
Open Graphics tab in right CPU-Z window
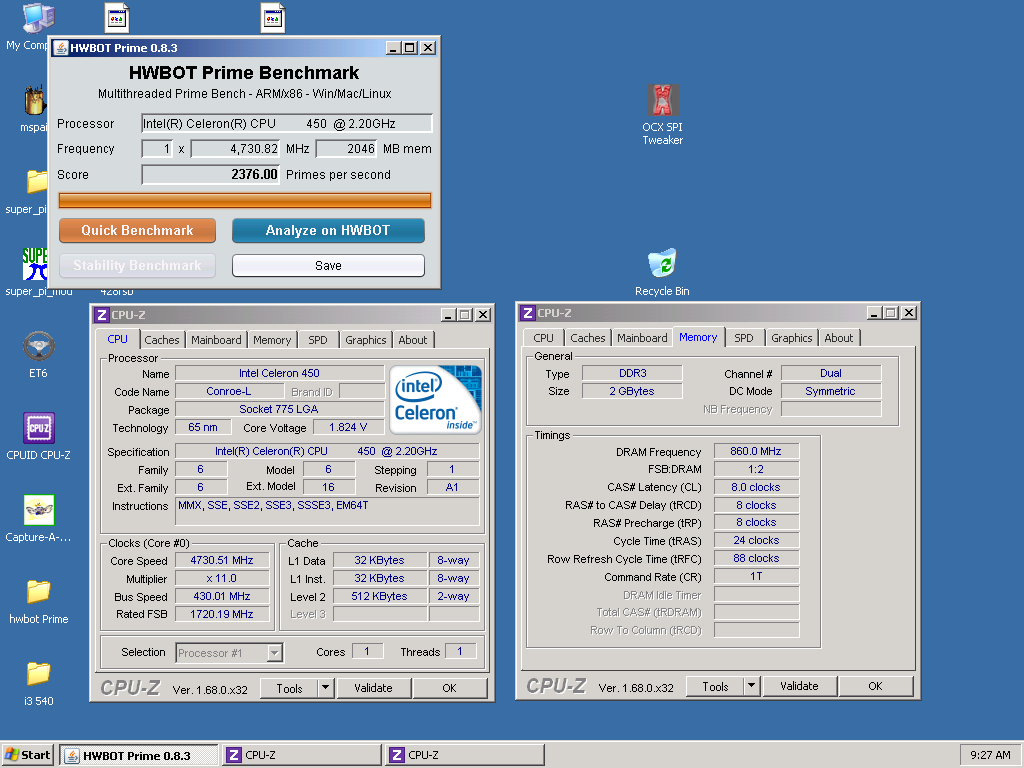(x=792, y=338)
